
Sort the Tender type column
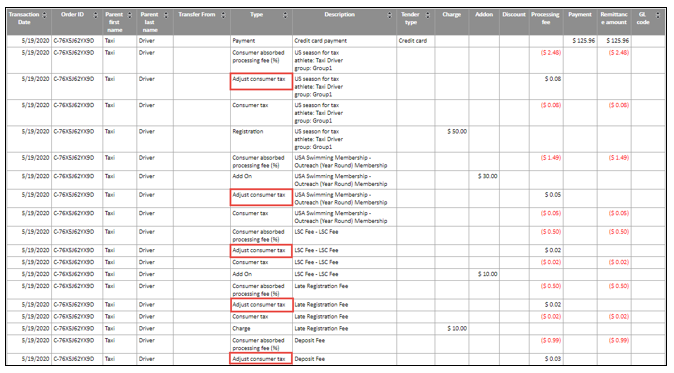click(x=428, y=15)
